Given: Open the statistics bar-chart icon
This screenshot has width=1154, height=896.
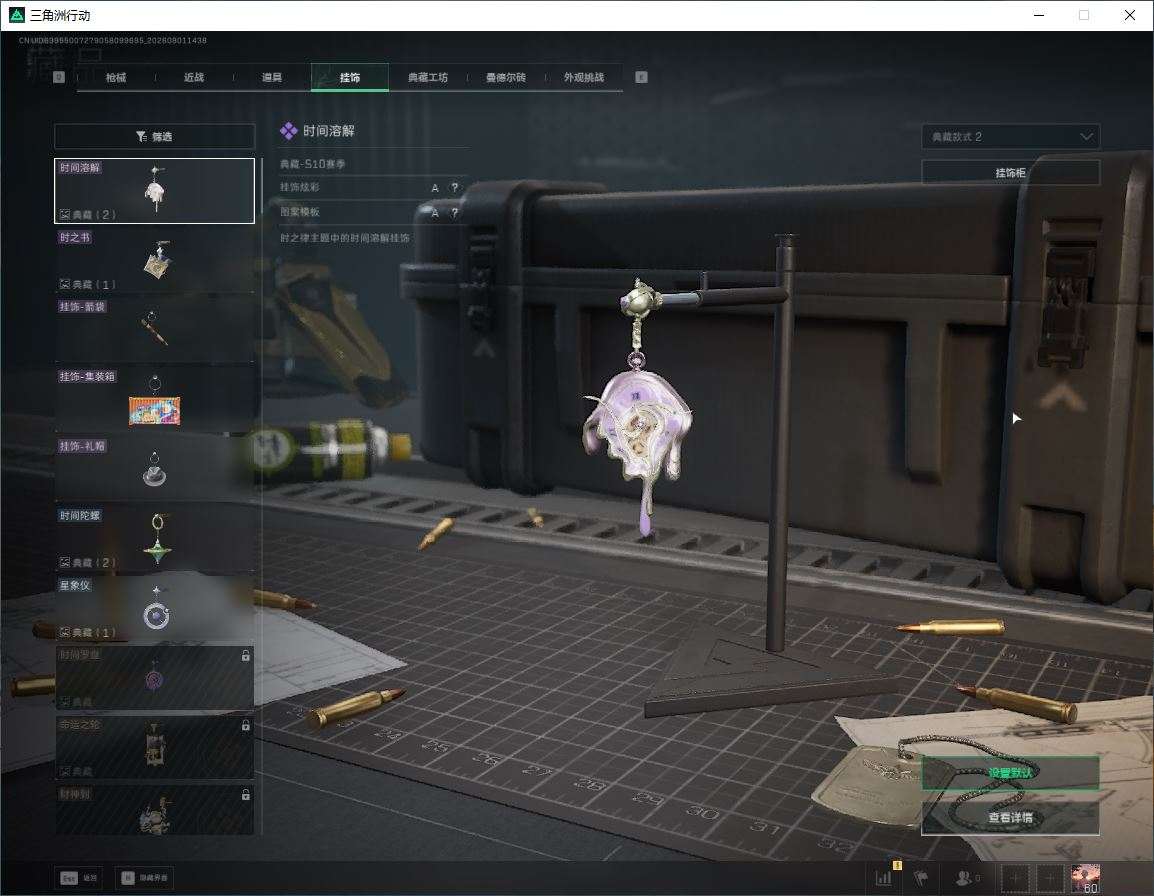Looking at the screenshot, I should click(x=883, y=877).
